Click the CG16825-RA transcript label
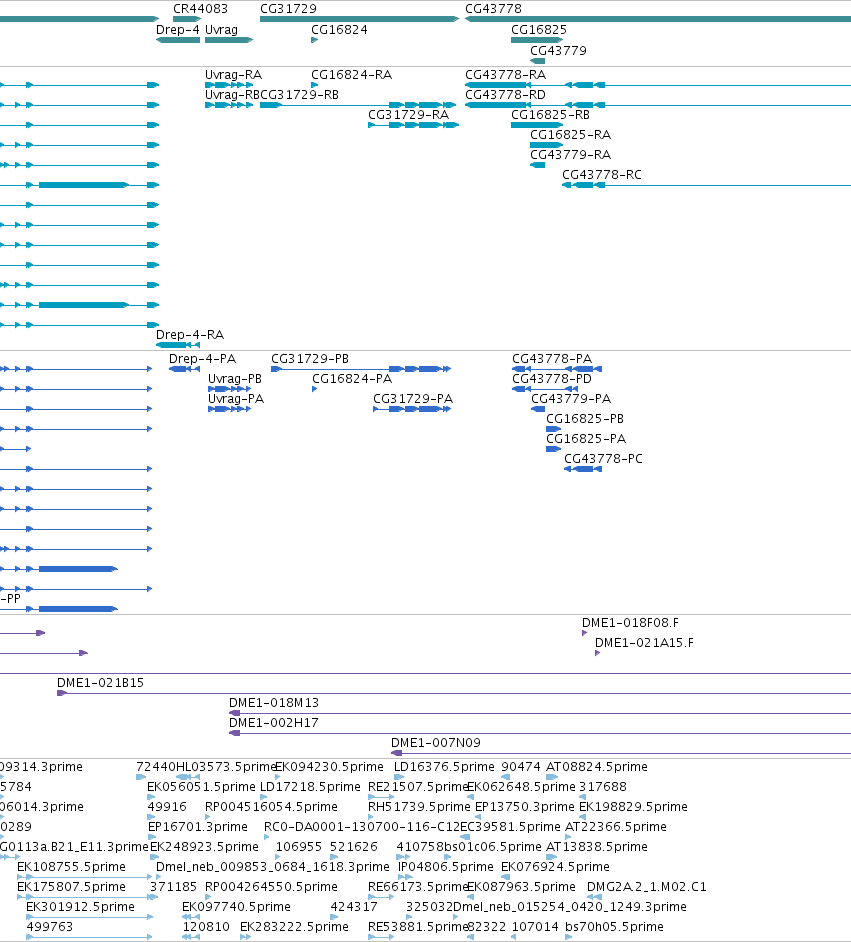The image size is (851, 942). pyautogui.click(x=571, y=135)
